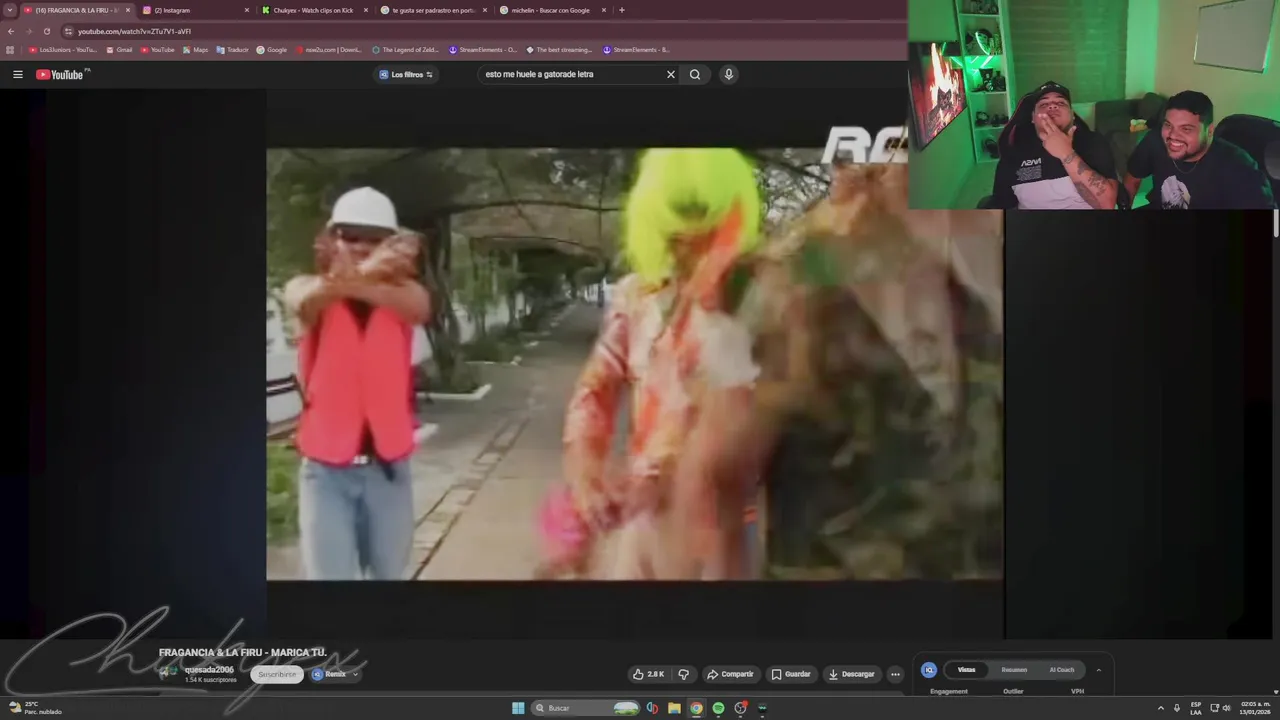Select the AI Coach tab

(1062, 670)
